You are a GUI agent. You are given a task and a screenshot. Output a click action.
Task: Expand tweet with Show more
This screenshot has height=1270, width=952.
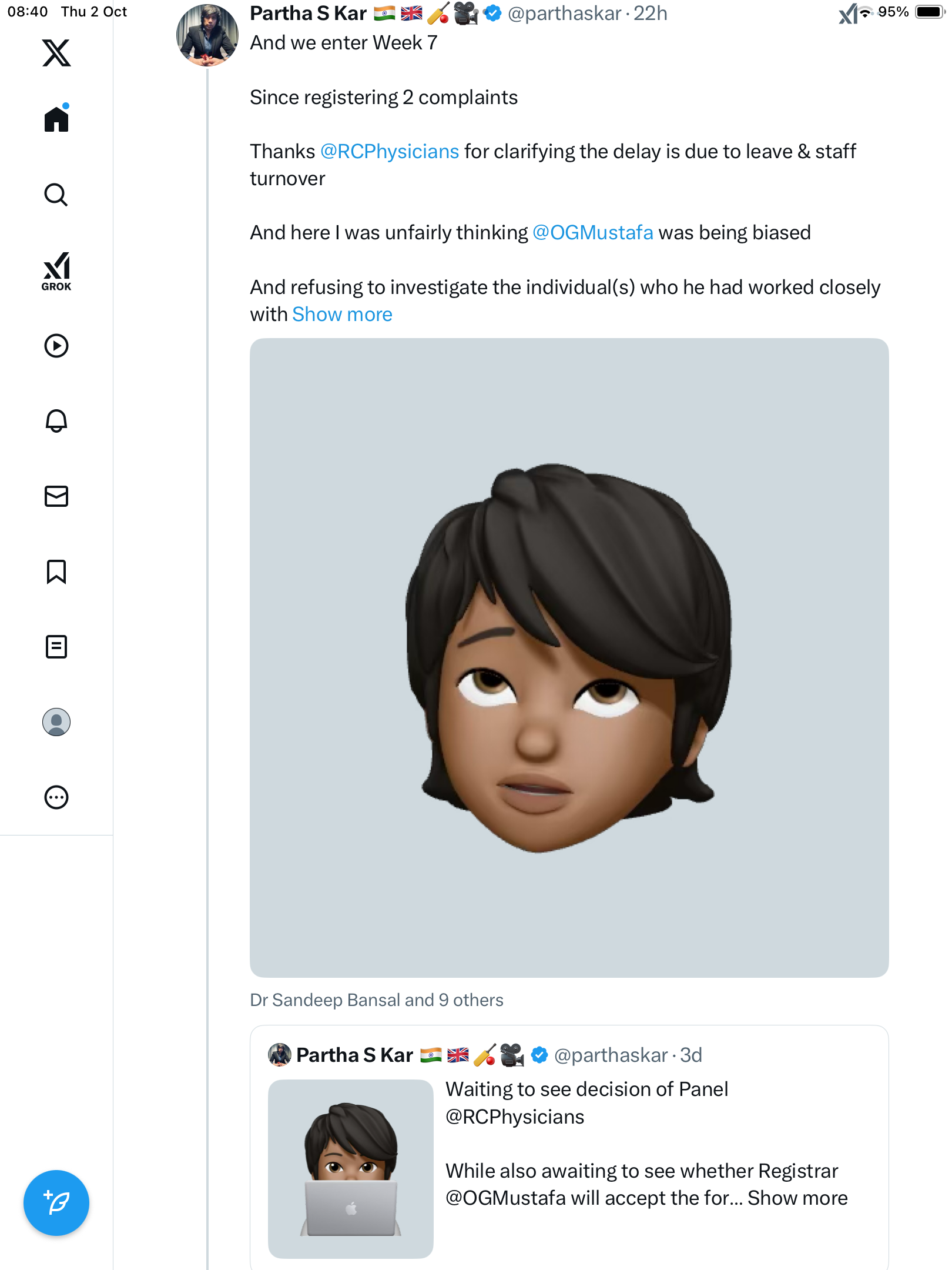(342, 315)
